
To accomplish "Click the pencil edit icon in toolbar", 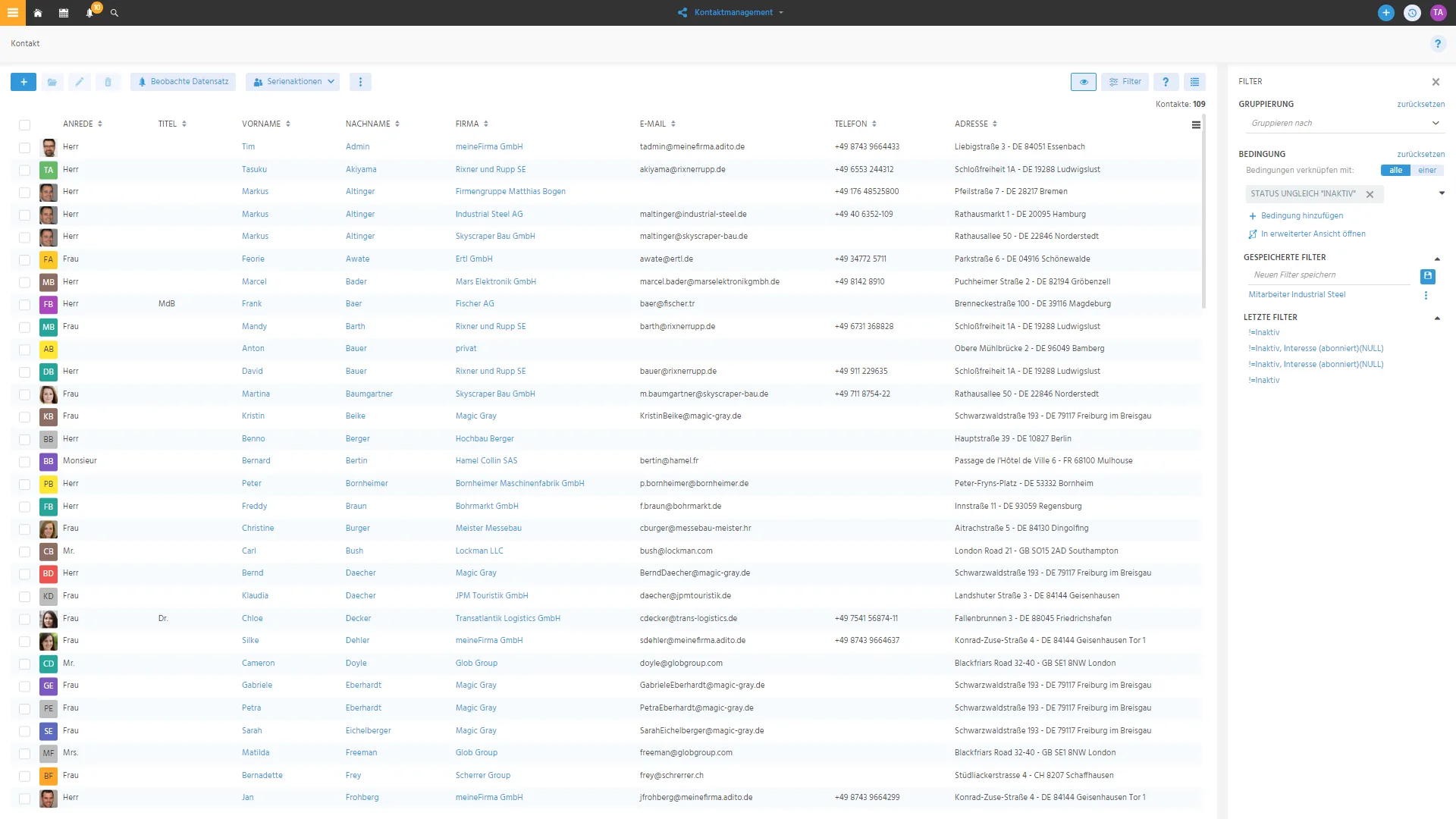I will point(80,82).
